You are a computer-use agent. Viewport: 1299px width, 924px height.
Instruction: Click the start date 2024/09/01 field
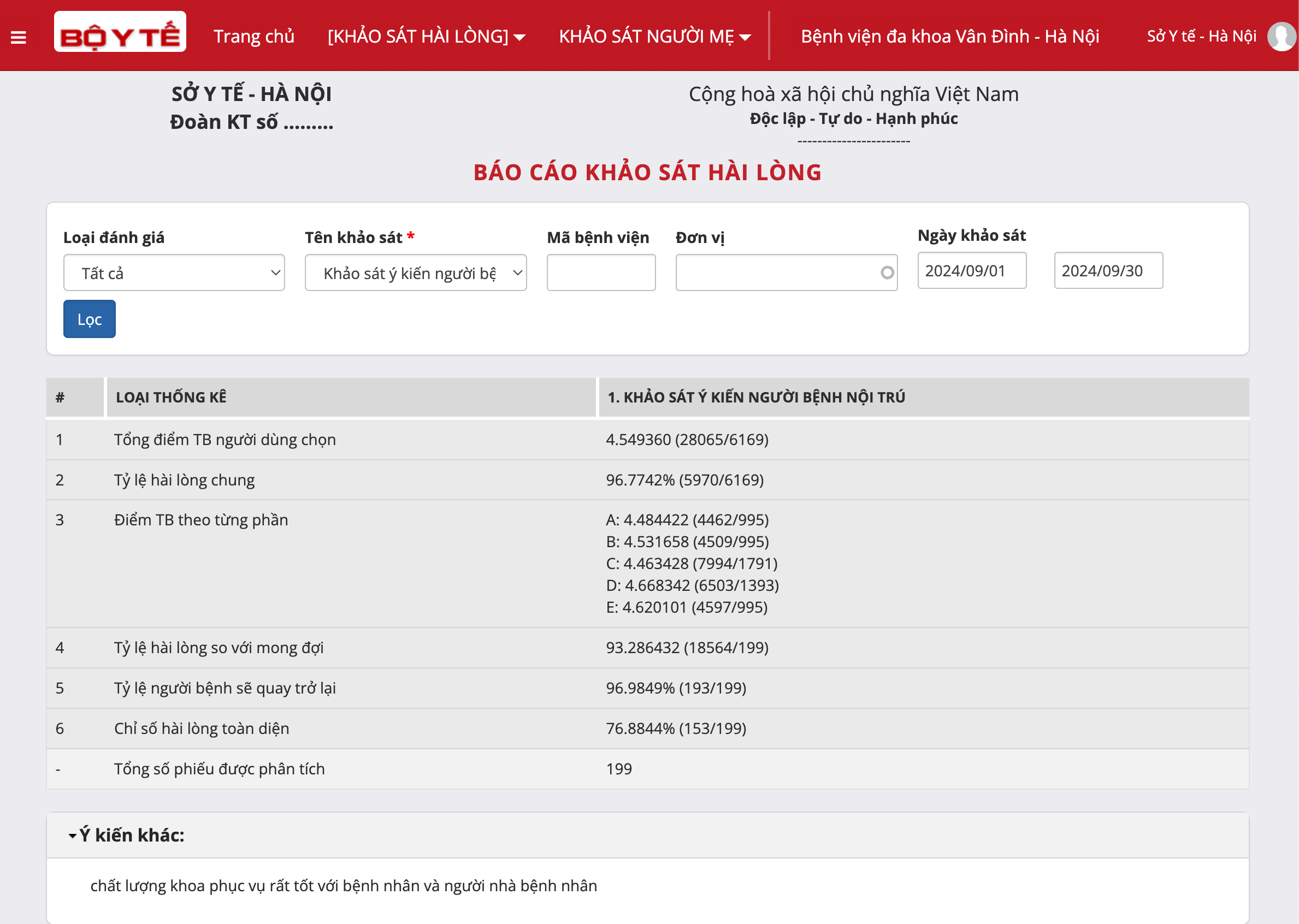point(971,271)
